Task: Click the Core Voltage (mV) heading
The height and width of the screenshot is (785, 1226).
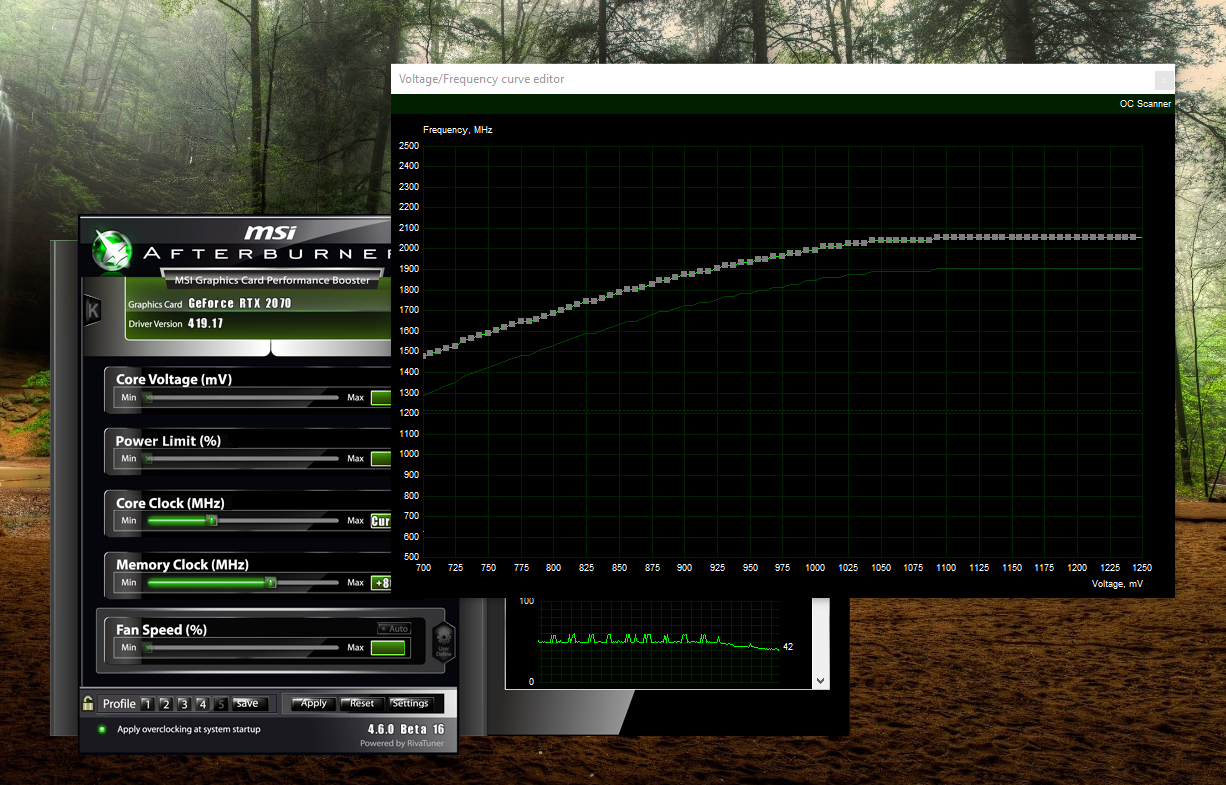Action: [174, 379]
